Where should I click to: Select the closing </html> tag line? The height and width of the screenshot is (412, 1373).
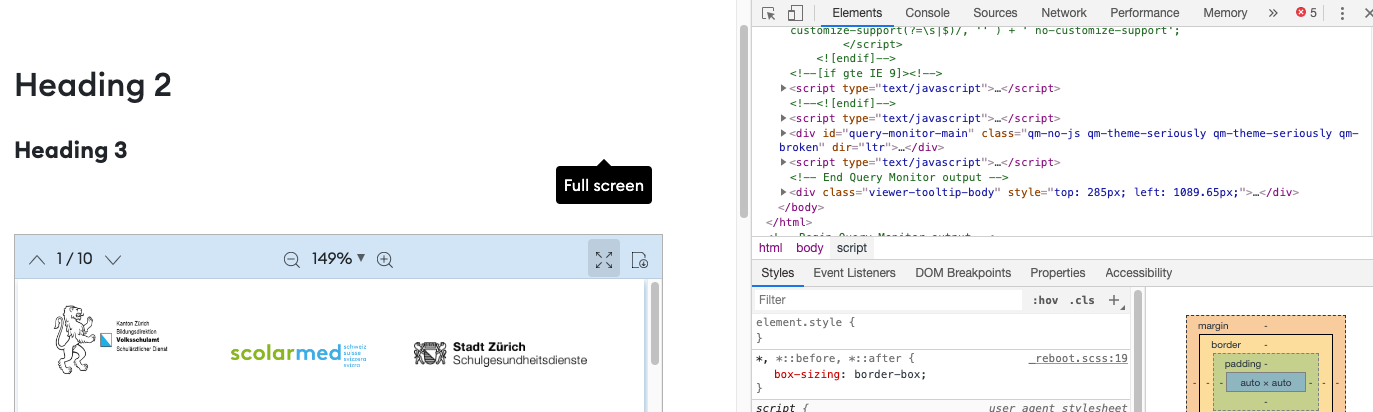click(x=788, y=222)
